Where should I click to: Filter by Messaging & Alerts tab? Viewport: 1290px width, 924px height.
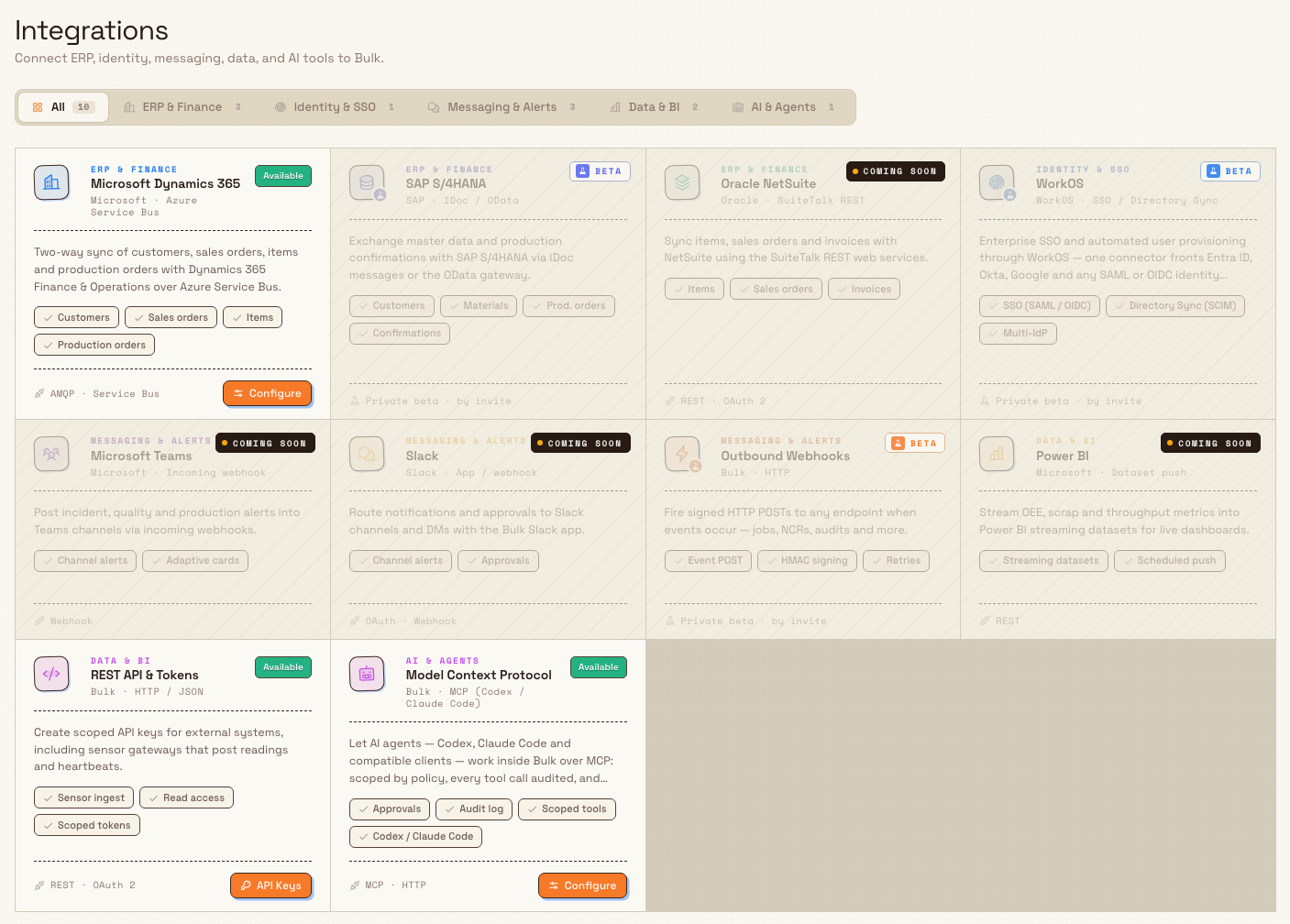[x=502, y=107]
